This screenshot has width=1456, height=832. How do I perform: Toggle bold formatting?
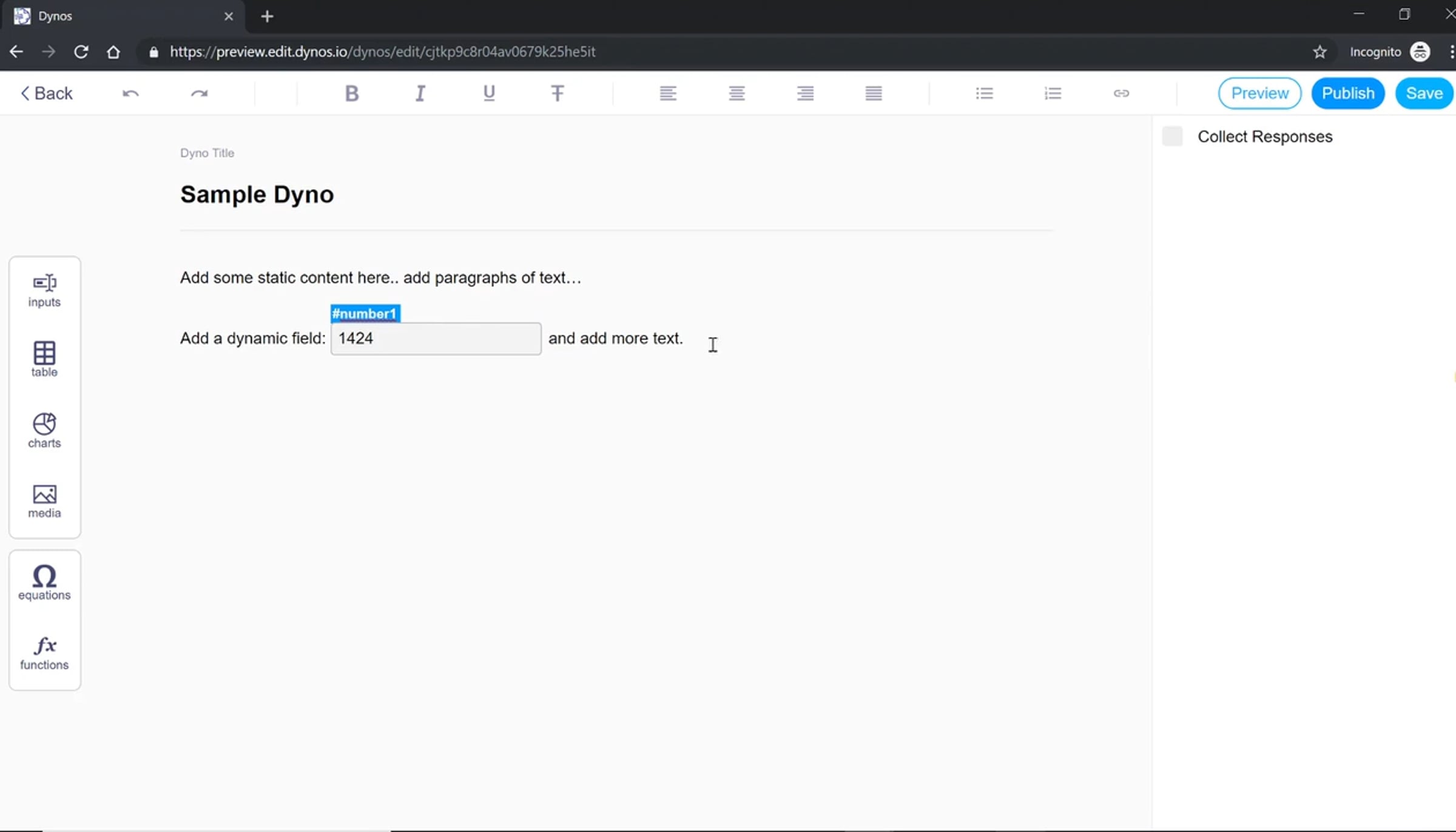pos(352,93)
